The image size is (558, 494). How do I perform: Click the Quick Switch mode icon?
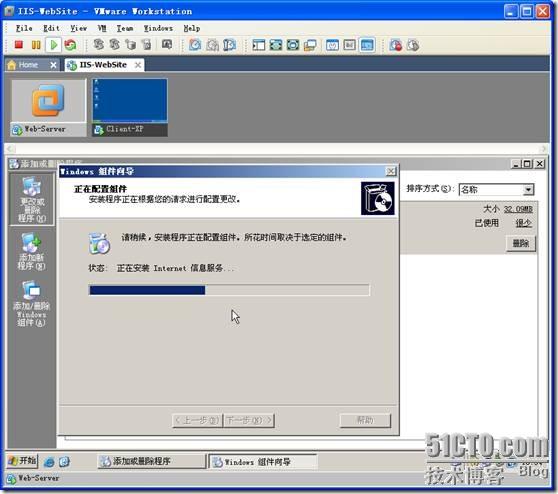(293, 45)
